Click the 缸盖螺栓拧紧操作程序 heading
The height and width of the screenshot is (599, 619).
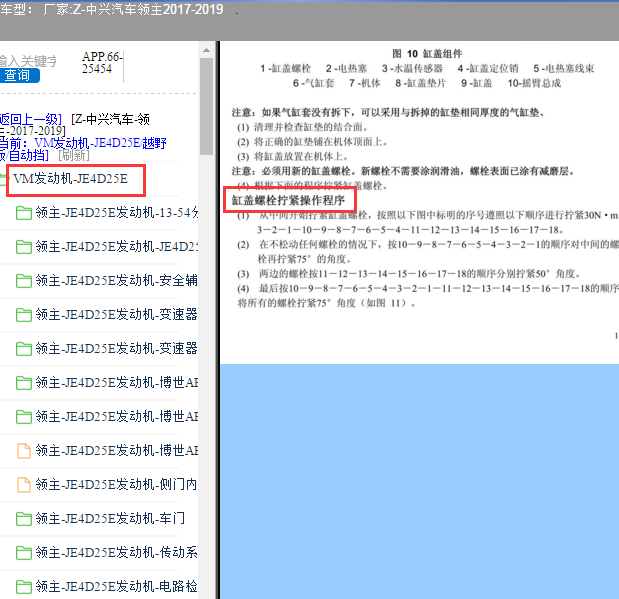(288, 201)
